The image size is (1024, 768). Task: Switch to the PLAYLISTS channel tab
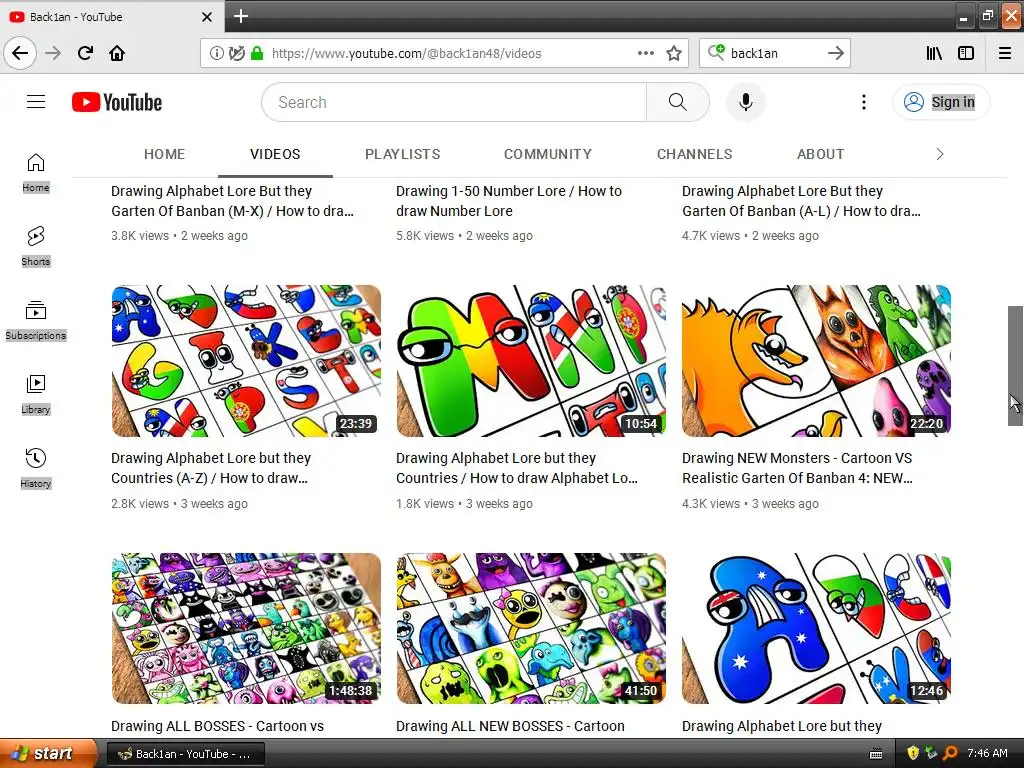point(402,154)
